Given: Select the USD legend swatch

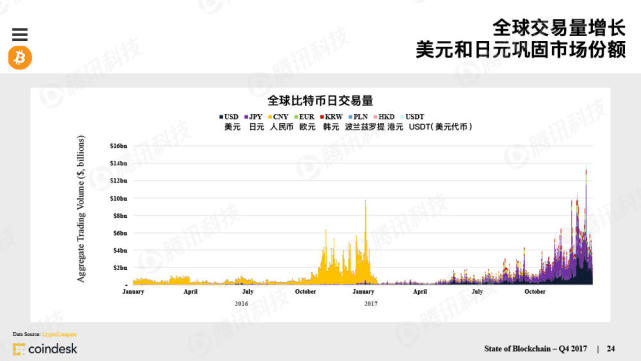Looking at the screenshot, I should (221, 117).
